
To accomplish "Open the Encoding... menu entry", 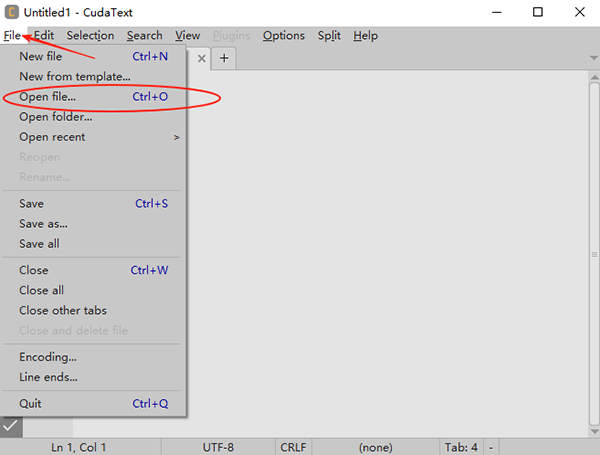I will tap(93, 357).
